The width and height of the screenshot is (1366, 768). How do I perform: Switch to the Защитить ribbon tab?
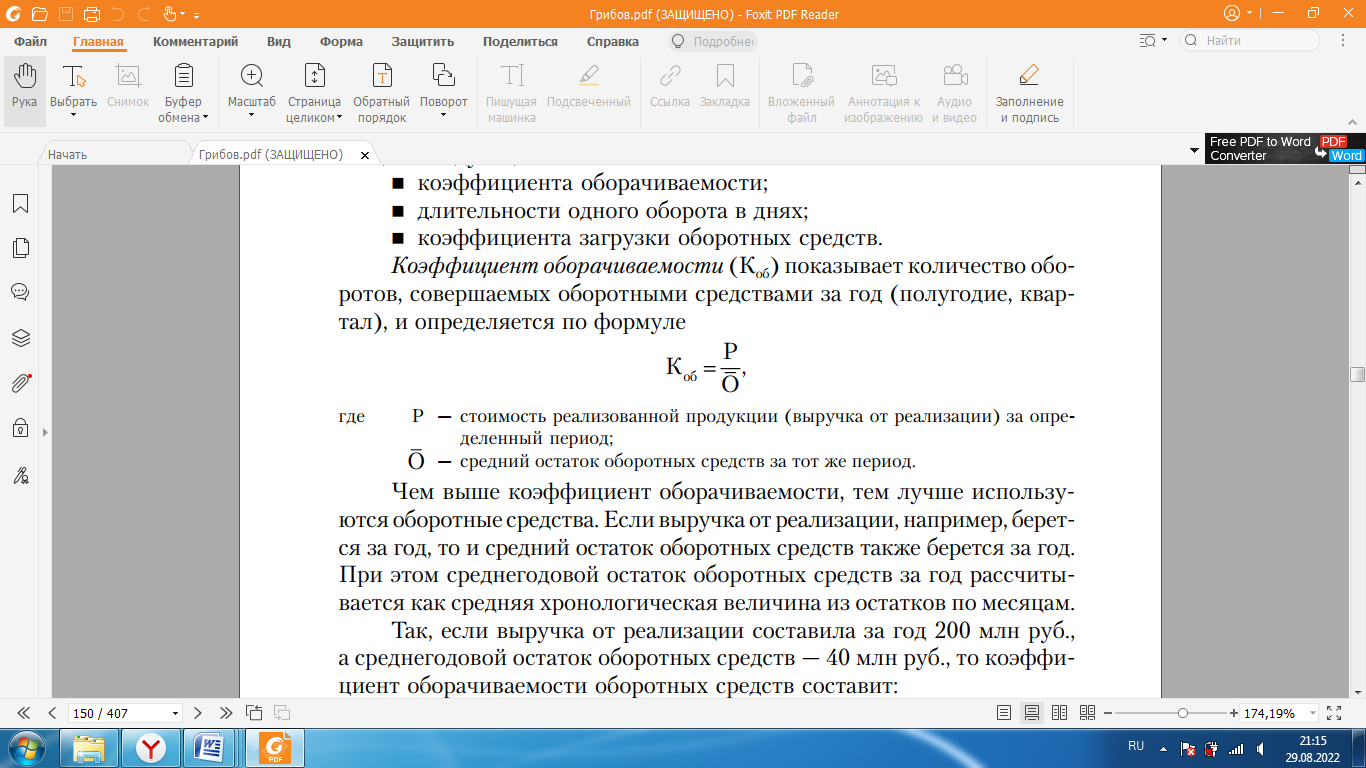[x=423, y=42]
